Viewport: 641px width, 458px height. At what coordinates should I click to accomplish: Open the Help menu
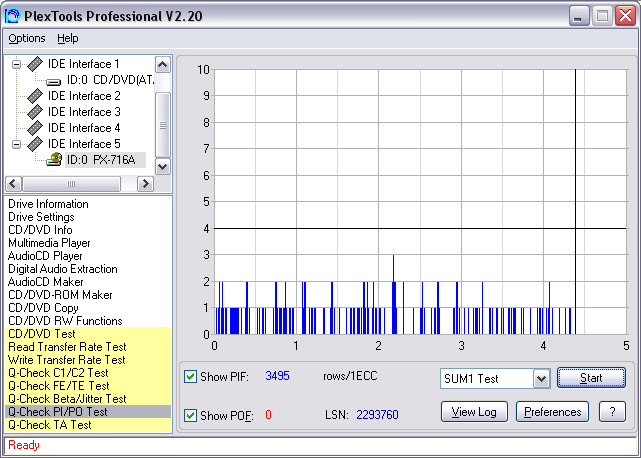pos(67,38)
